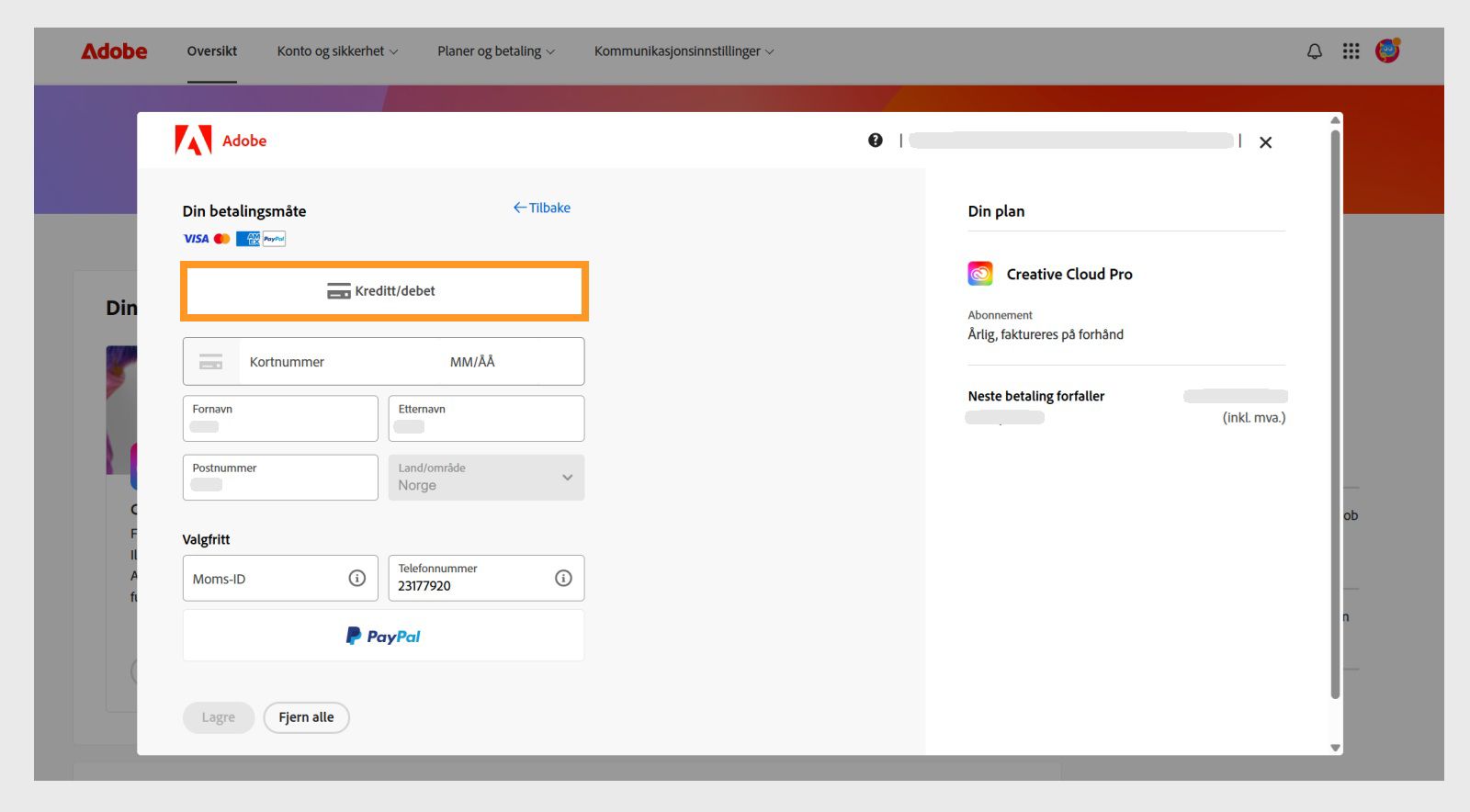Focus the Fornavn input field
The width and height of the screenshot is (1470, 812).
[280, 419]
